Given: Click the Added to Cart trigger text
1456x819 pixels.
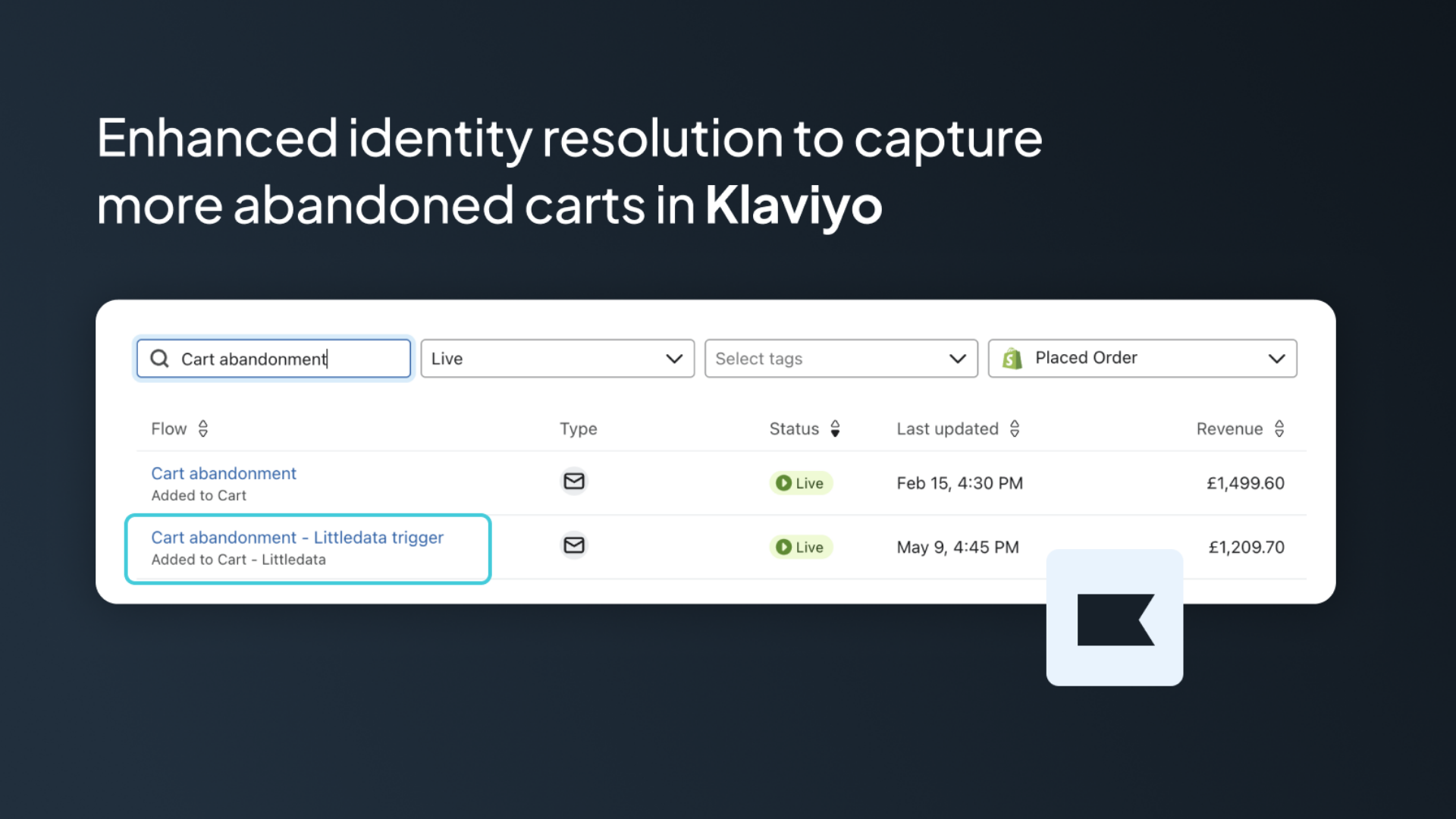Looking at the screenshot, I should pyautogui.click(x=199, y=495).
